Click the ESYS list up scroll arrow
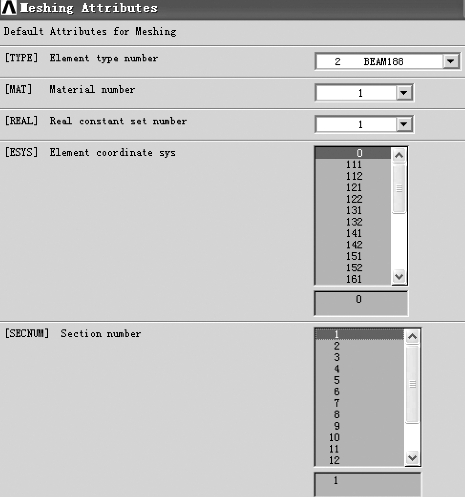 pyautogui.click(x=399, y=155)
